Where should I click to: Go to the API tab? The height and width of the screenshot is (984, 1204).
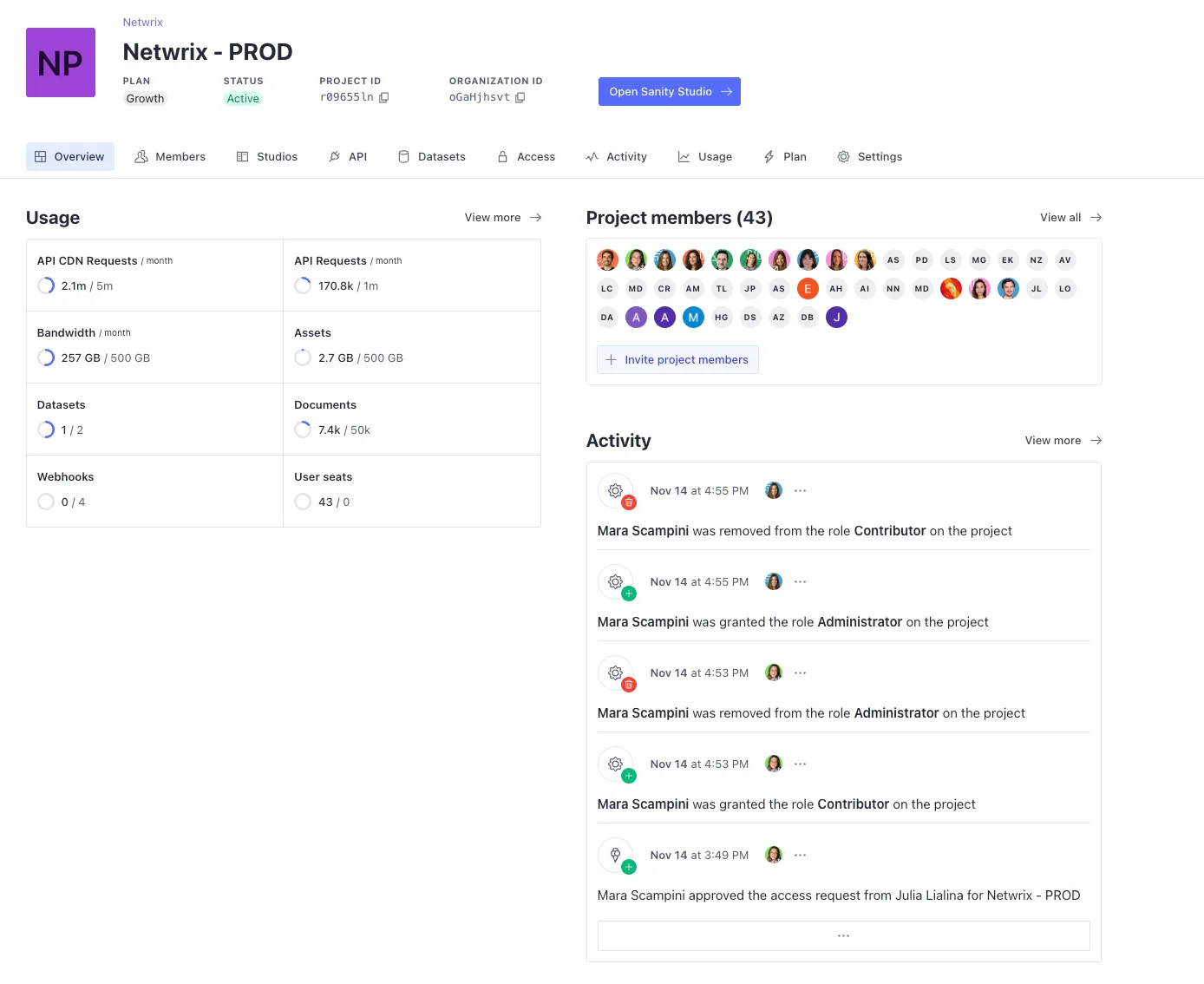tap(348, 156)
